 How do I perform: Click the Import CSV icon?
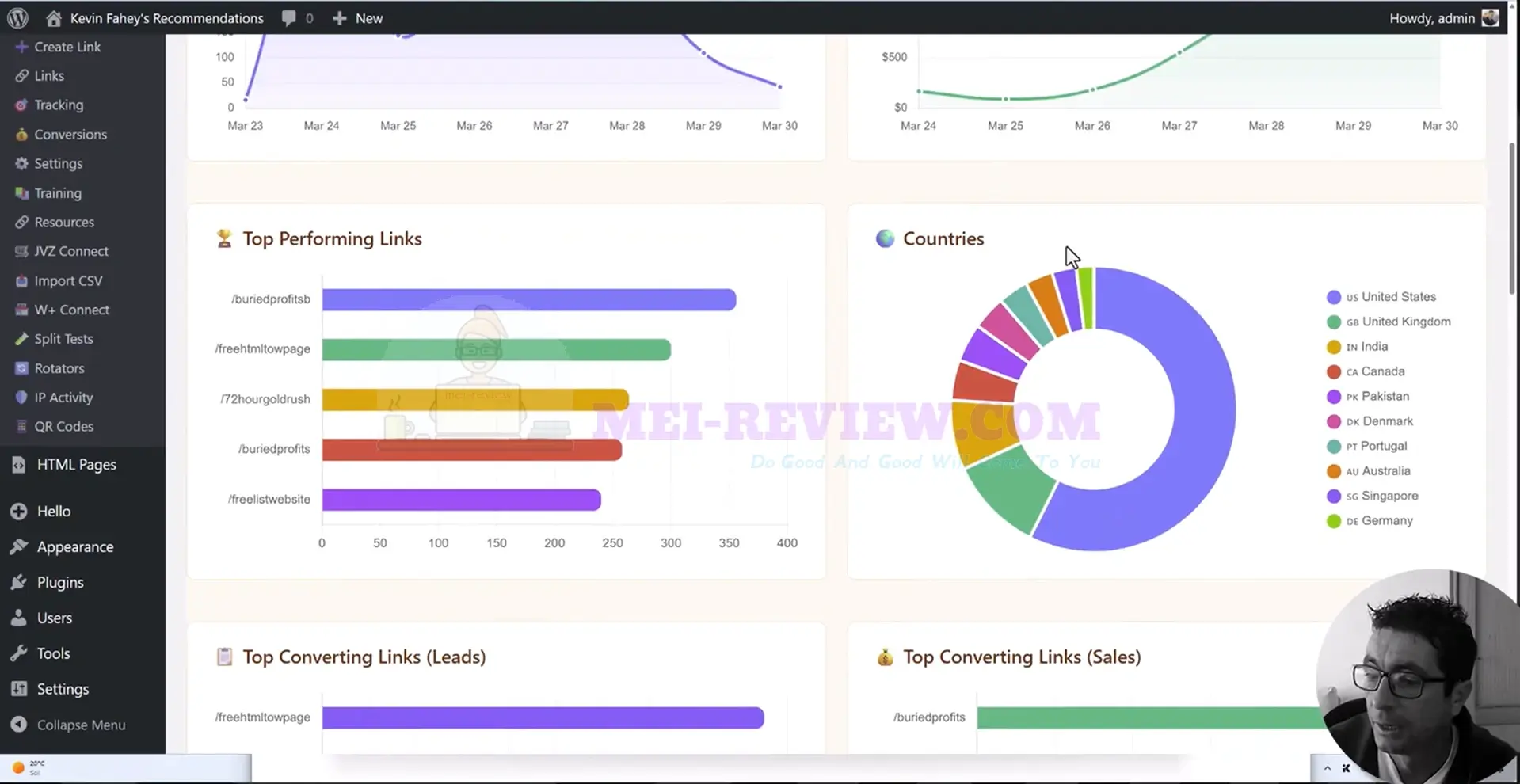click(x=21, y=281)
